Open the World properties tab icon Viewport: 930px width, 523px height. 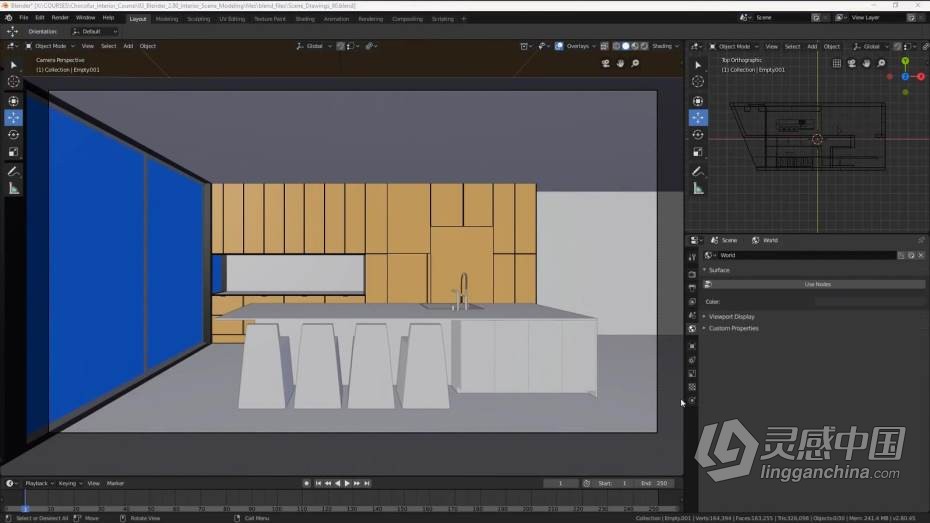[x=692, y=329]
